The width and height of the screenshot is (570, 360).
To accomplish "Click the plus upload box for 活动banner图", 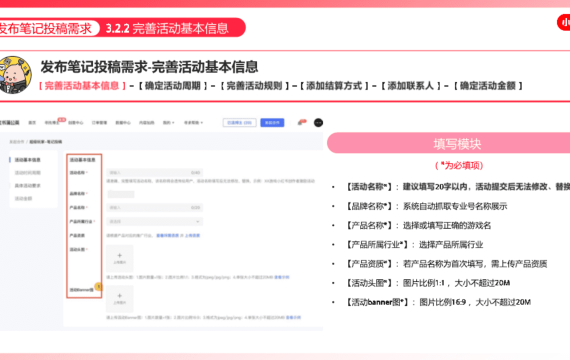I will tap(120, 299).
